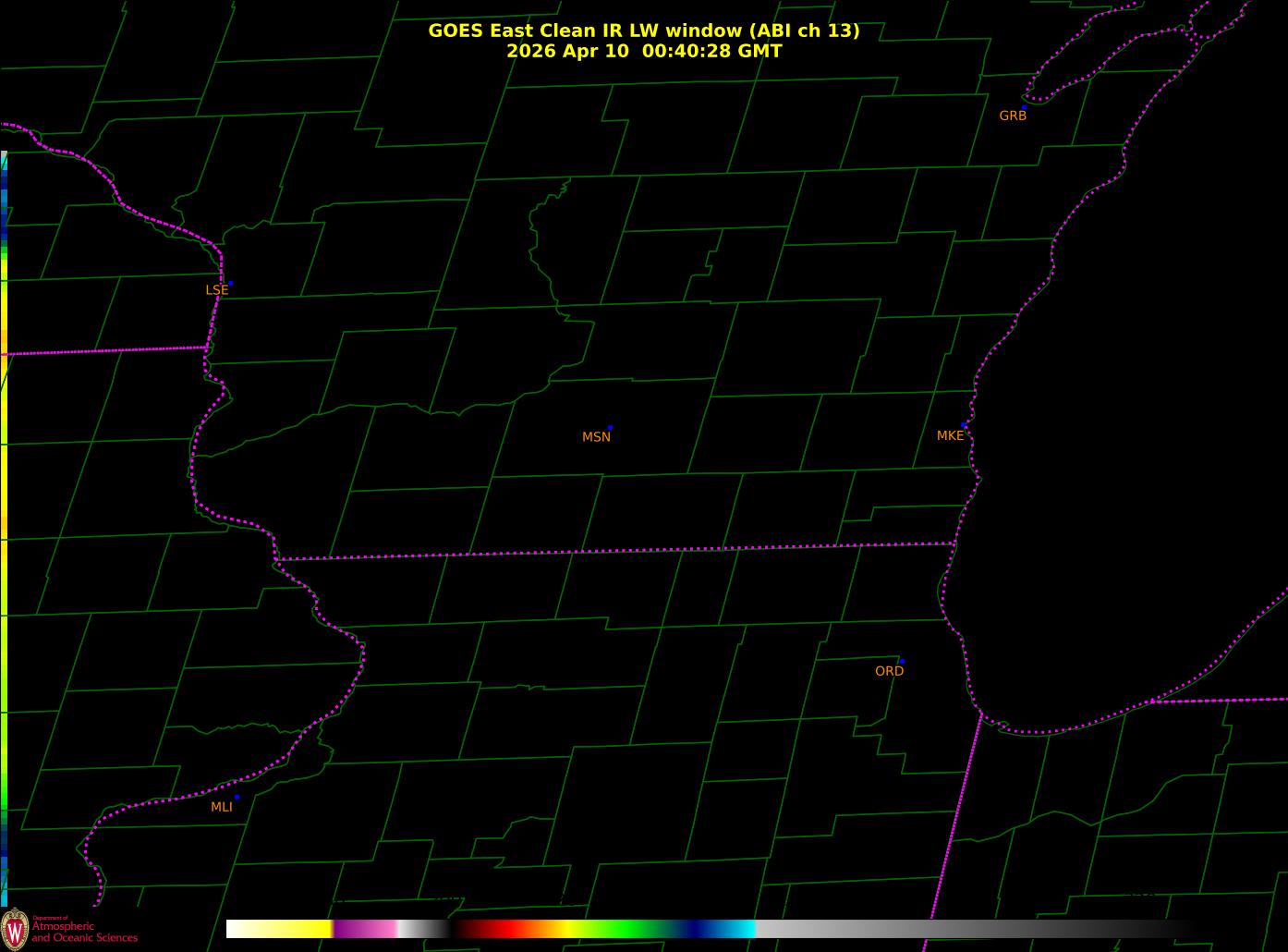Click the ORD station label
This screenshot has width=1288, height=952.
coord(889,671)
